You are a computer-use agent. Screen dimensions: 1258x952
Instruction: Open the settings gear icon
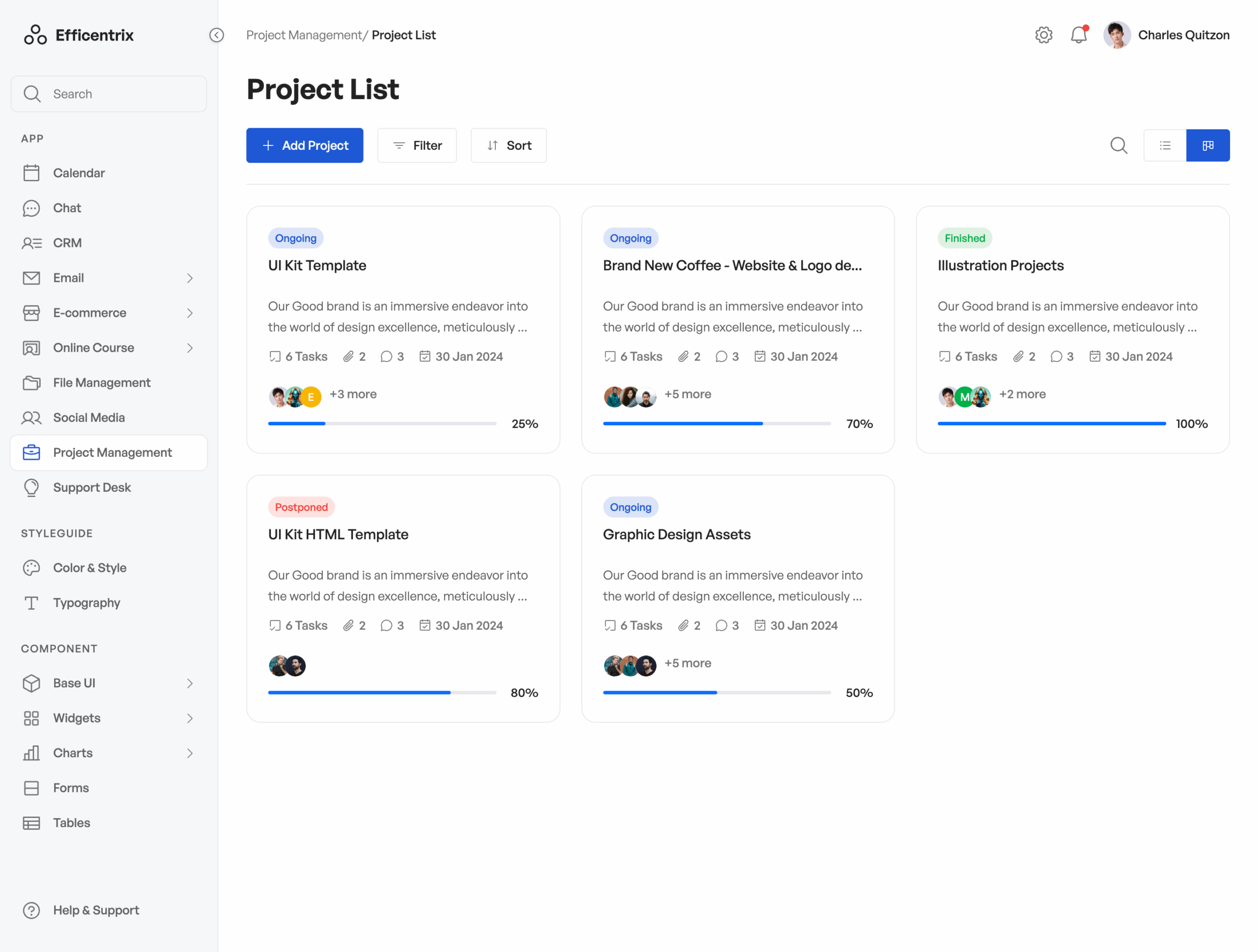coord(1044,35)
